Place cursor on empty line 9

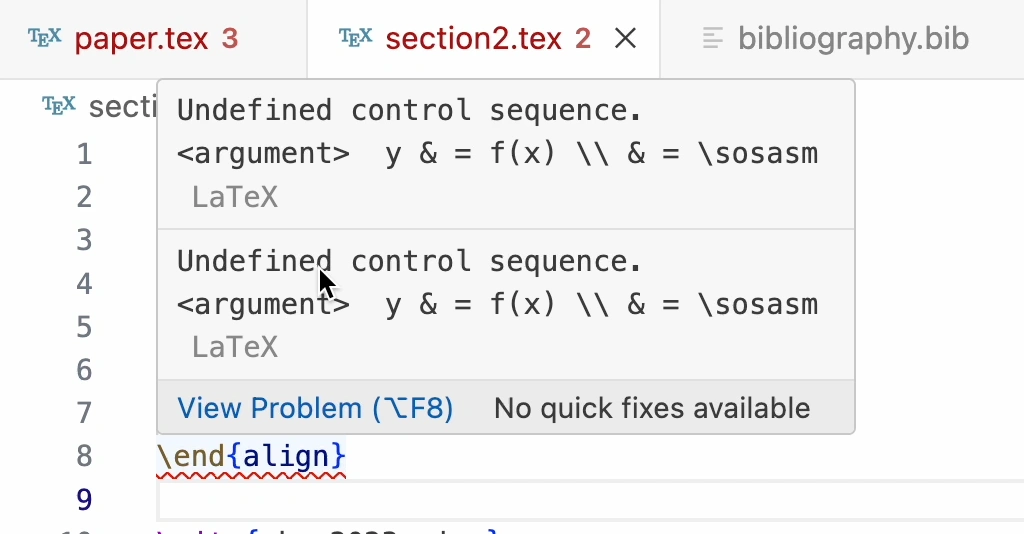tap(590, 501)
